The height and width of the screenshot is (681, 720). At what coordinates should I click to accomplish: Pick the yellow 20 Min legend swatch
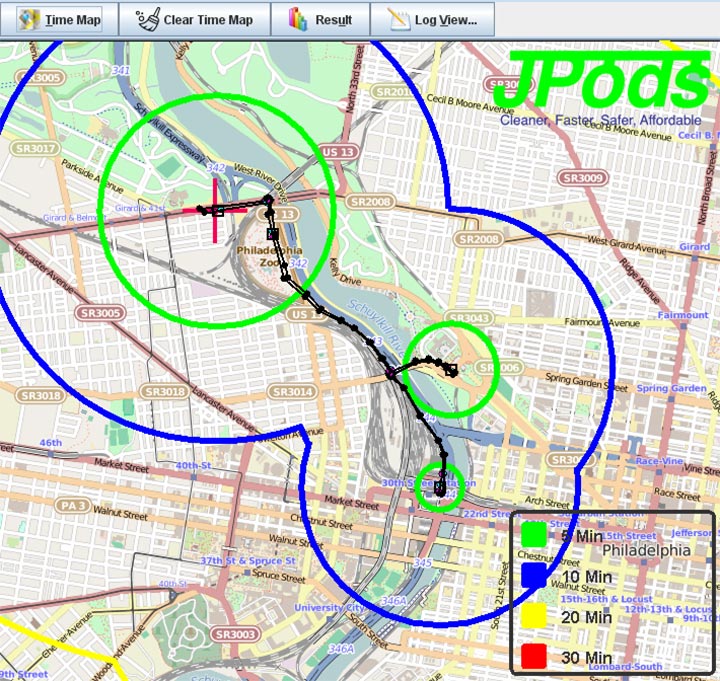point(533,615)
